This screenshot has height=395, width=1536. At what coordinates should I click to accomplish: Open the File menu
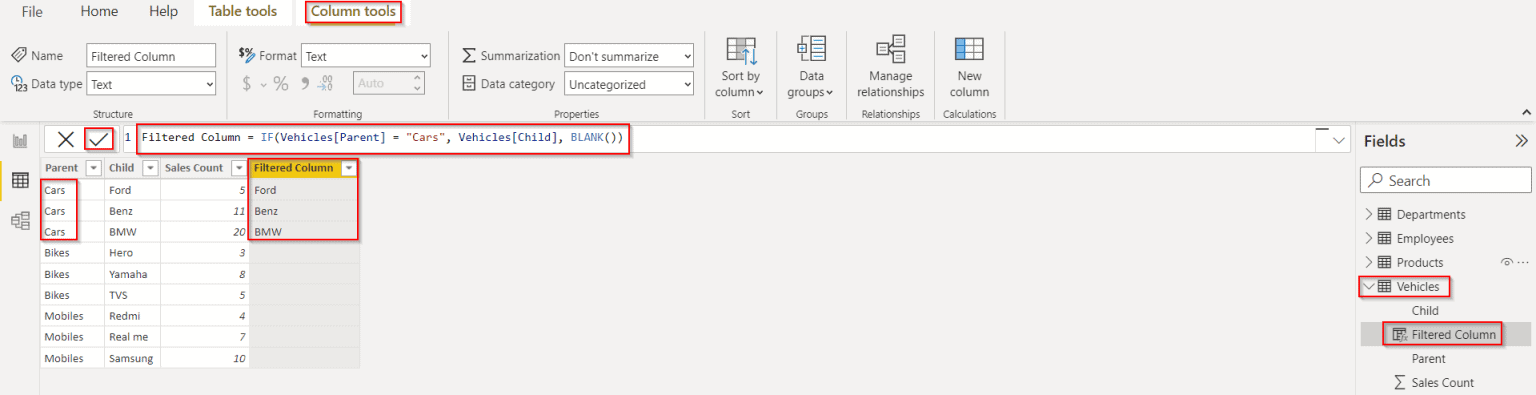pyautogui.click(x=32, y=12)
